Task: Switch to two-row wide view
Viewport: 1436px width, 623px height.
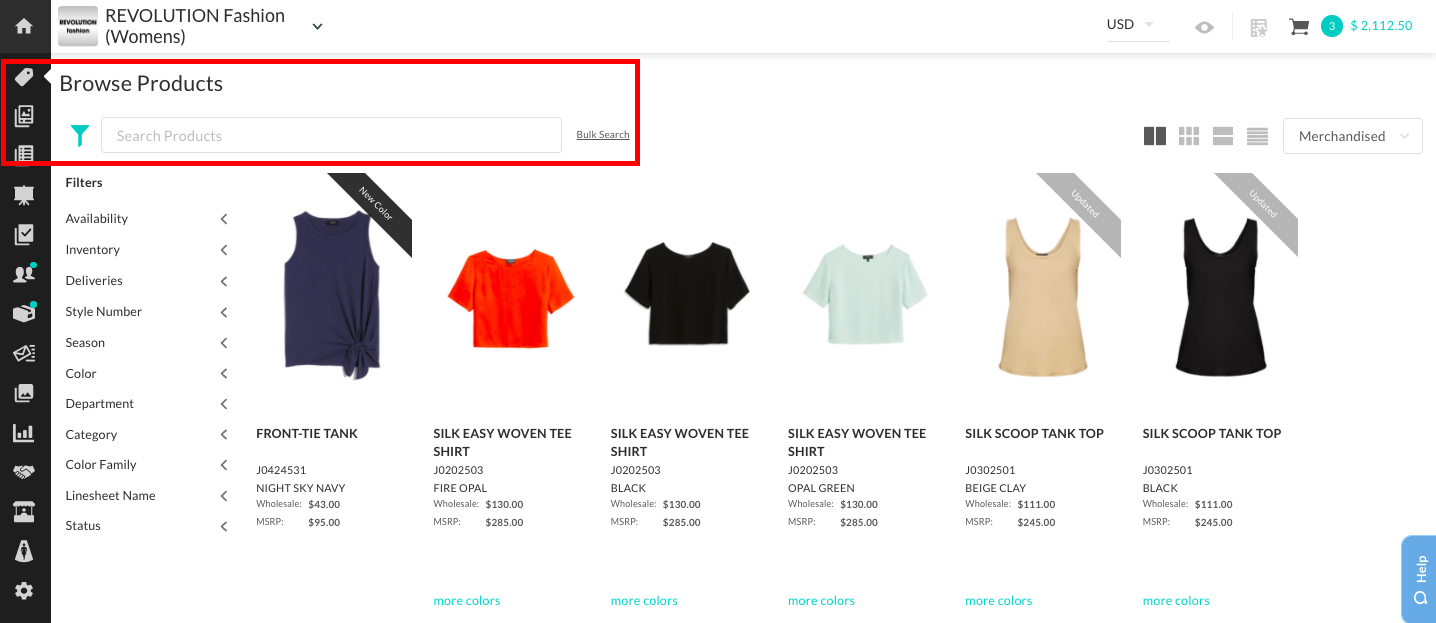Action: (1223, 136)
